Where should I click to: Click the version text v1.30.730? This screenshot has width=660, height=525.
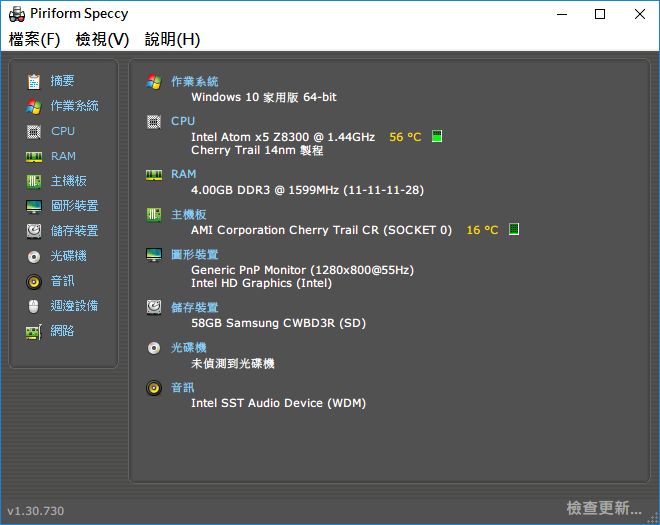point(36,511)
